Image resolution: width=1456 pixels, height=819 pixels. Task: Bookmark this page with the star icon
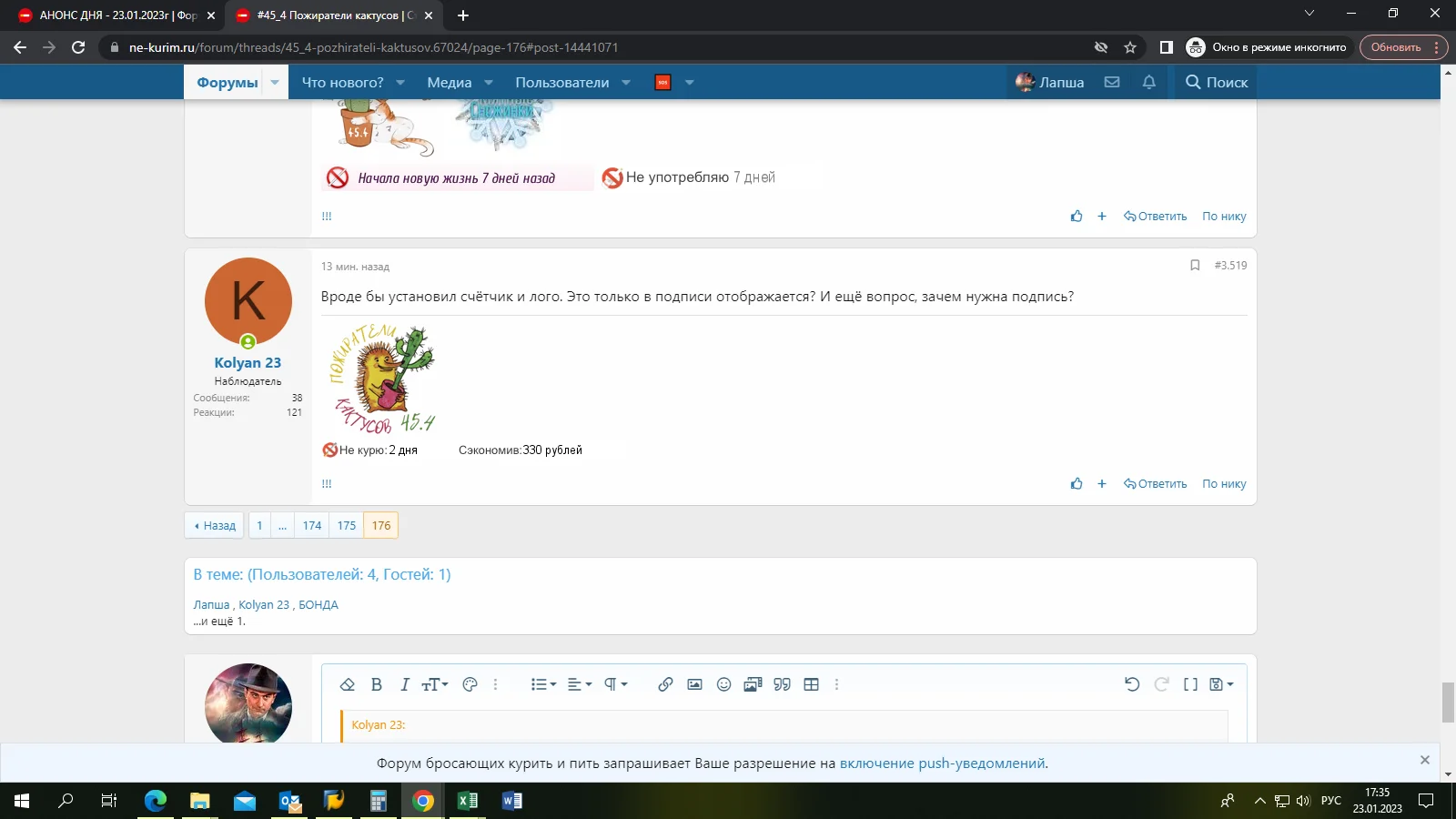tap(1130, 47)
